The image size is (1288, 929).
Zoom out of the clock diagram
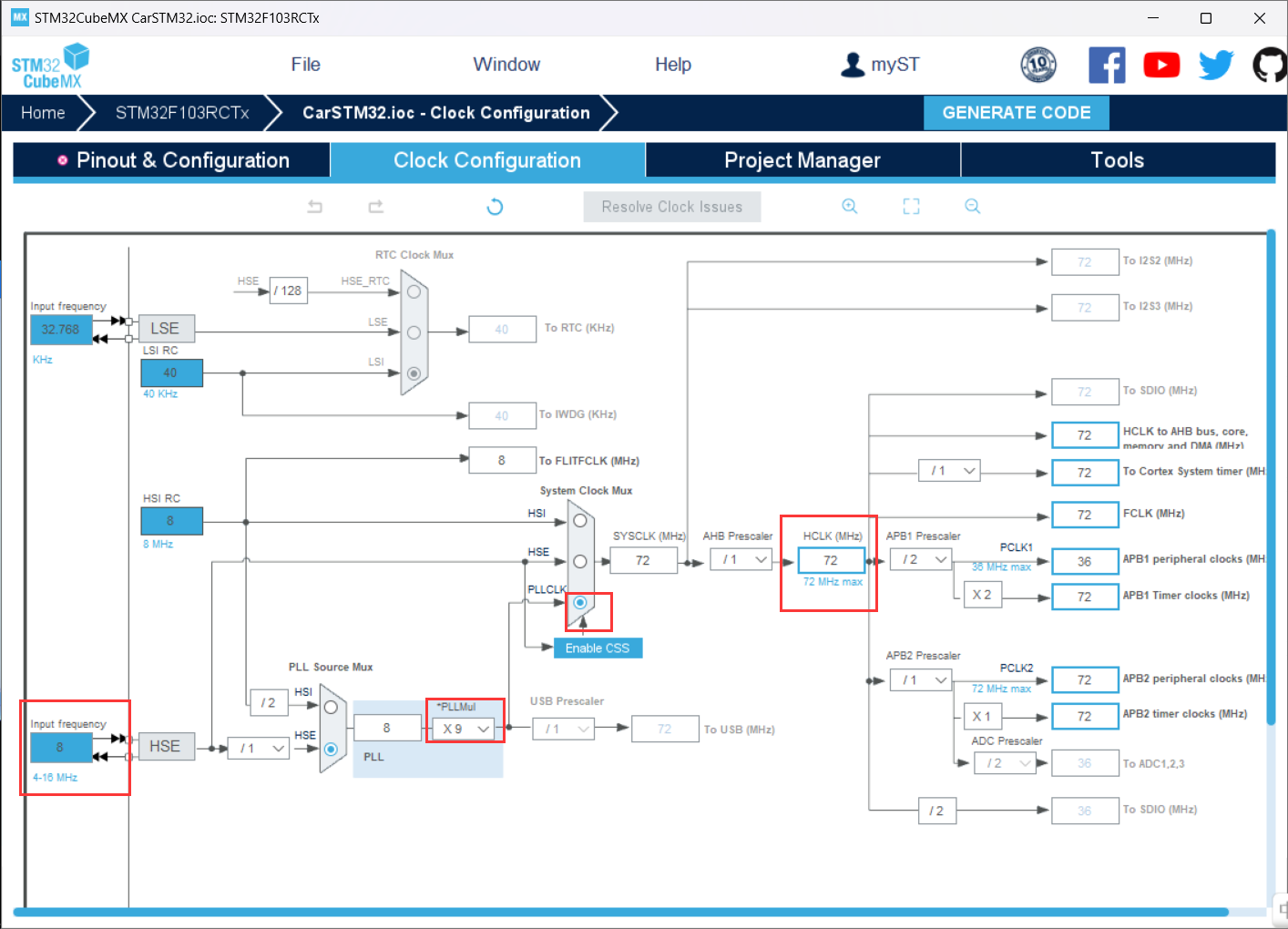973,207
